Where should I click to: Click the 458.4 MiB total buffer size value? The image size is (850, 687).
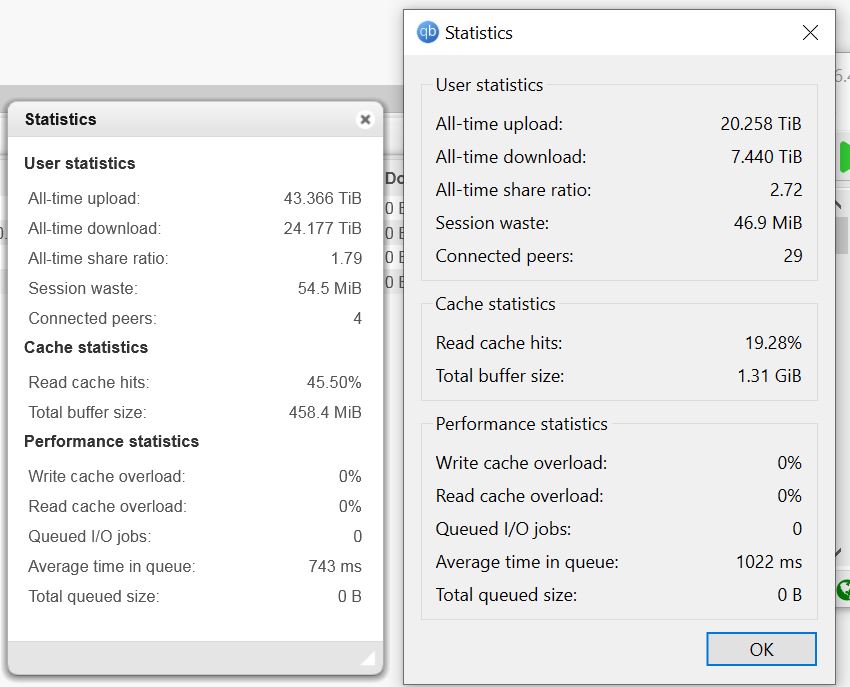[325, 412]
